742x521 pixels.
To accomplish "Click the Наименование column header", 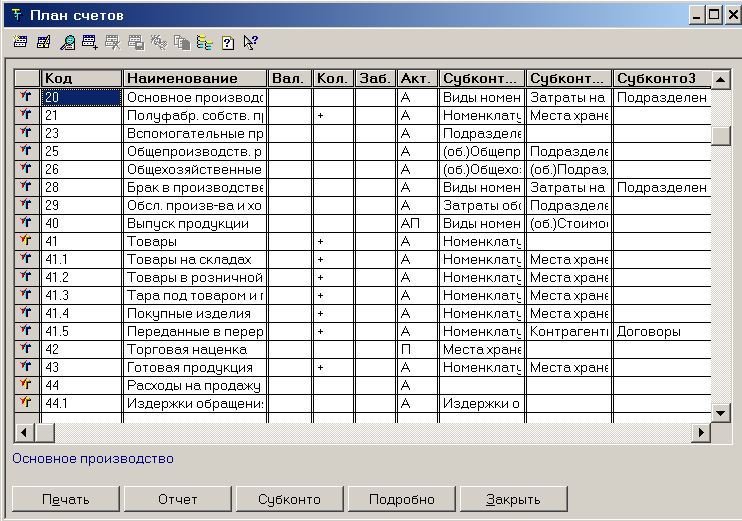I will click(194, 78).
